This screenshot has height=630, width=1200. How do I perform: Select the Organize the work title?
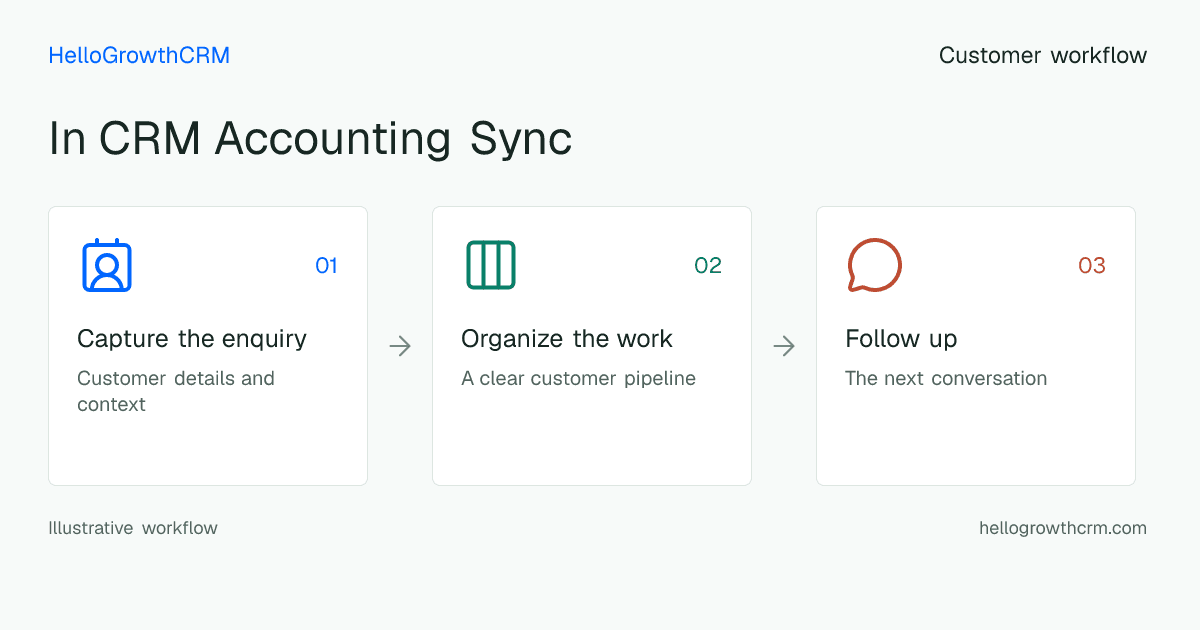(567, 339)
